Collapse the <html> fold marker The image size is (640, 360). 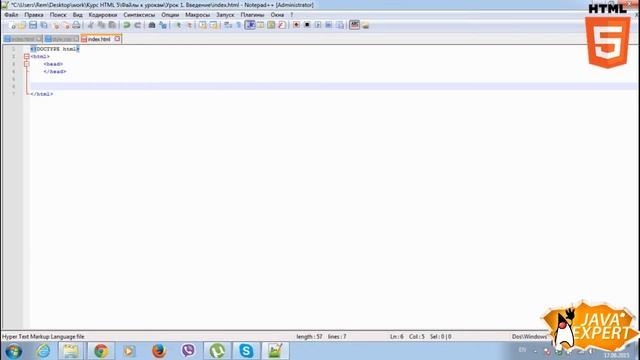pos(27,56)
